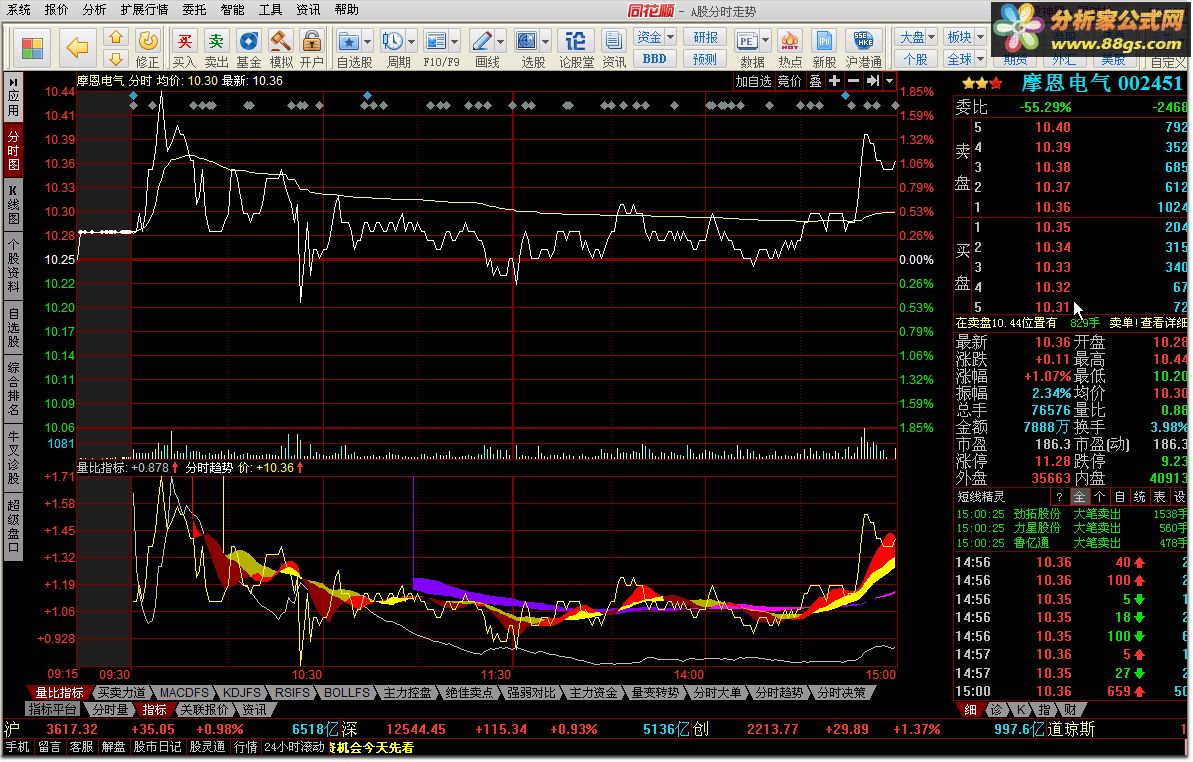Click the 叠 overlay button
Screen dimensions: 1193x762
click(x=816, y=81)
